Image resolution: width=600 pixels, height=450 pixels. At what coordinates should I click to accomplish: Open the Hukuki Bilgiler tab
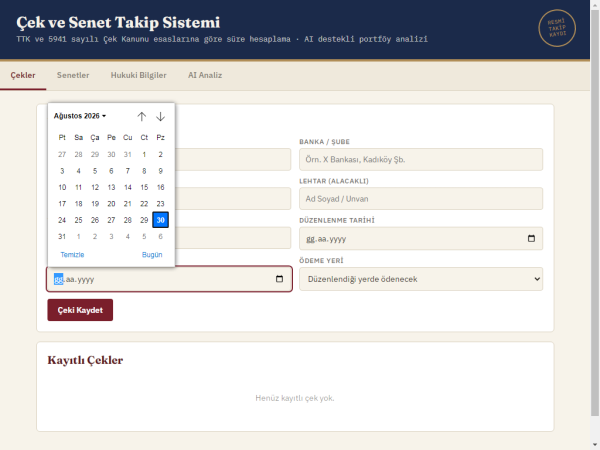click(139, 75)
